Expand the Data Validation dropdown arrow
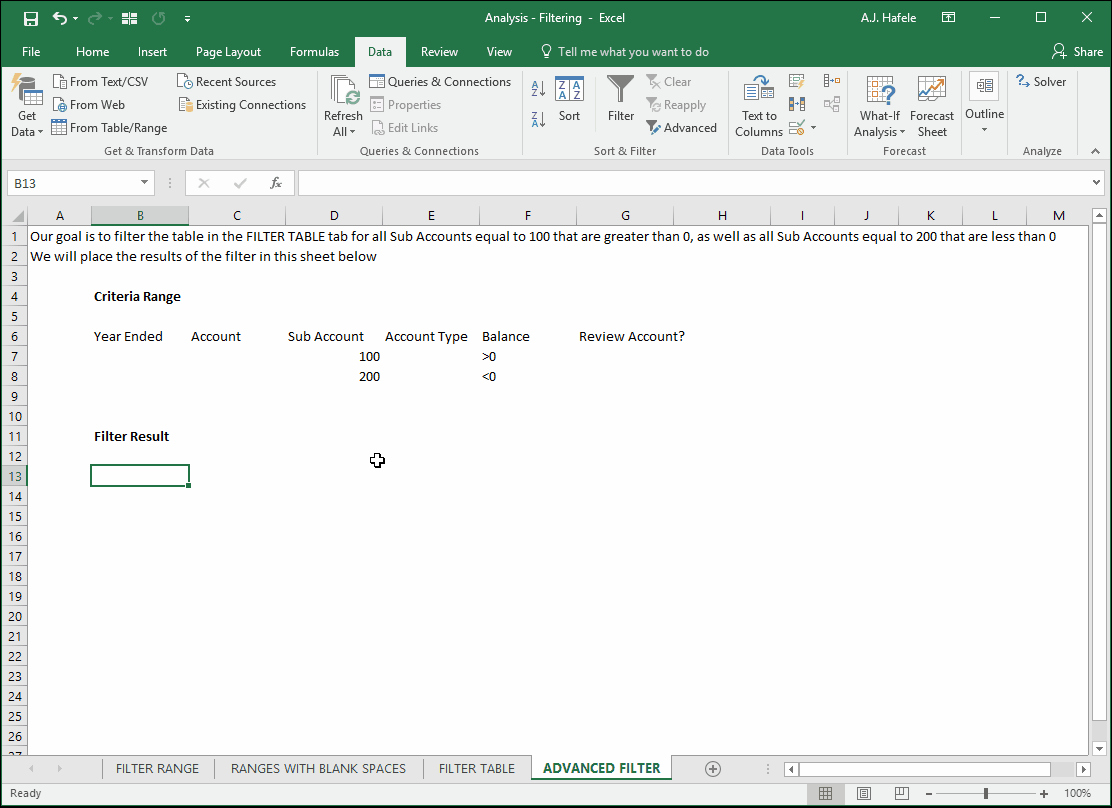1112x808 pixels. click(x=813, y=128)
